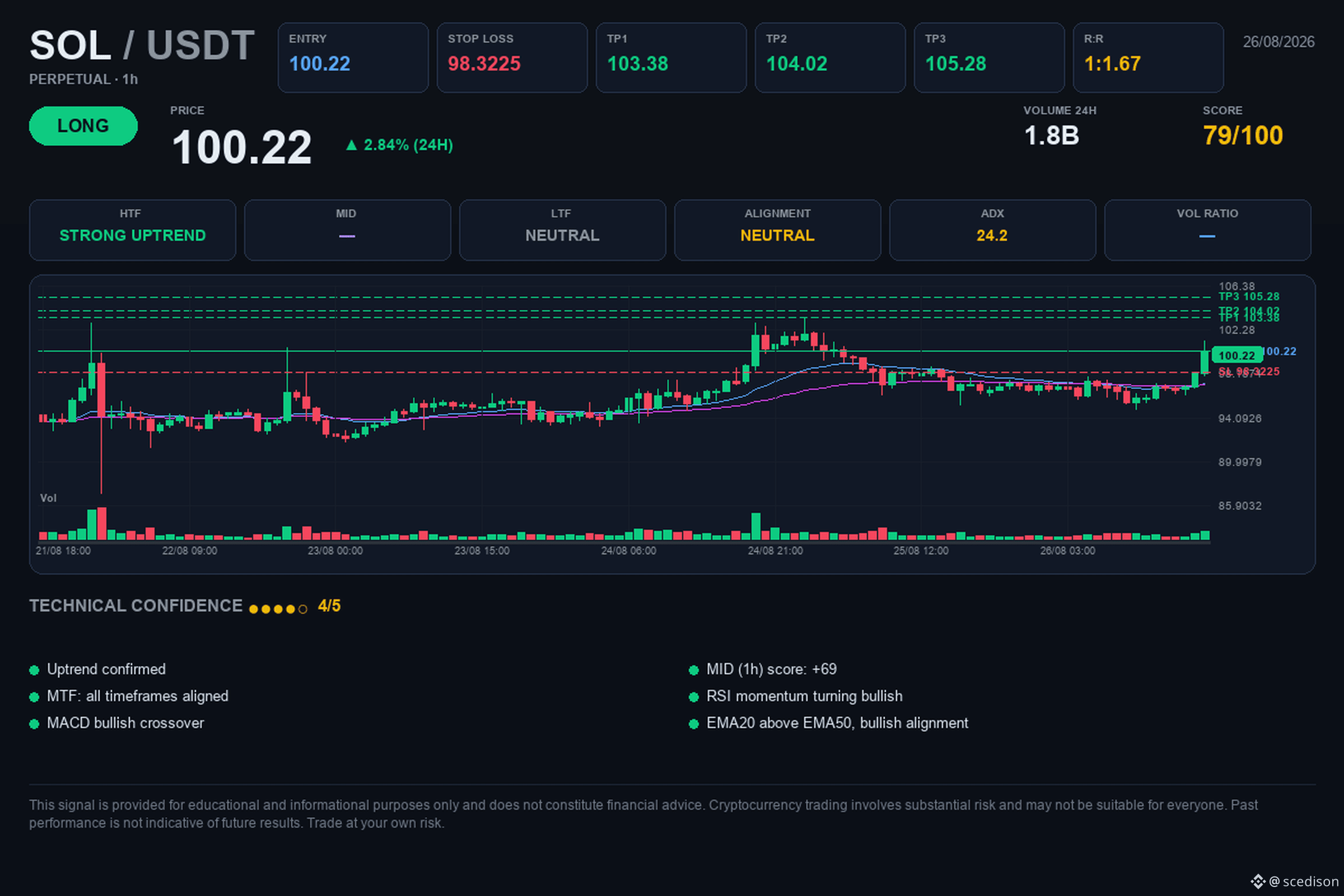
Task: Click the R:R card showing 1:1.67
Action: [x=1148, y=58]
